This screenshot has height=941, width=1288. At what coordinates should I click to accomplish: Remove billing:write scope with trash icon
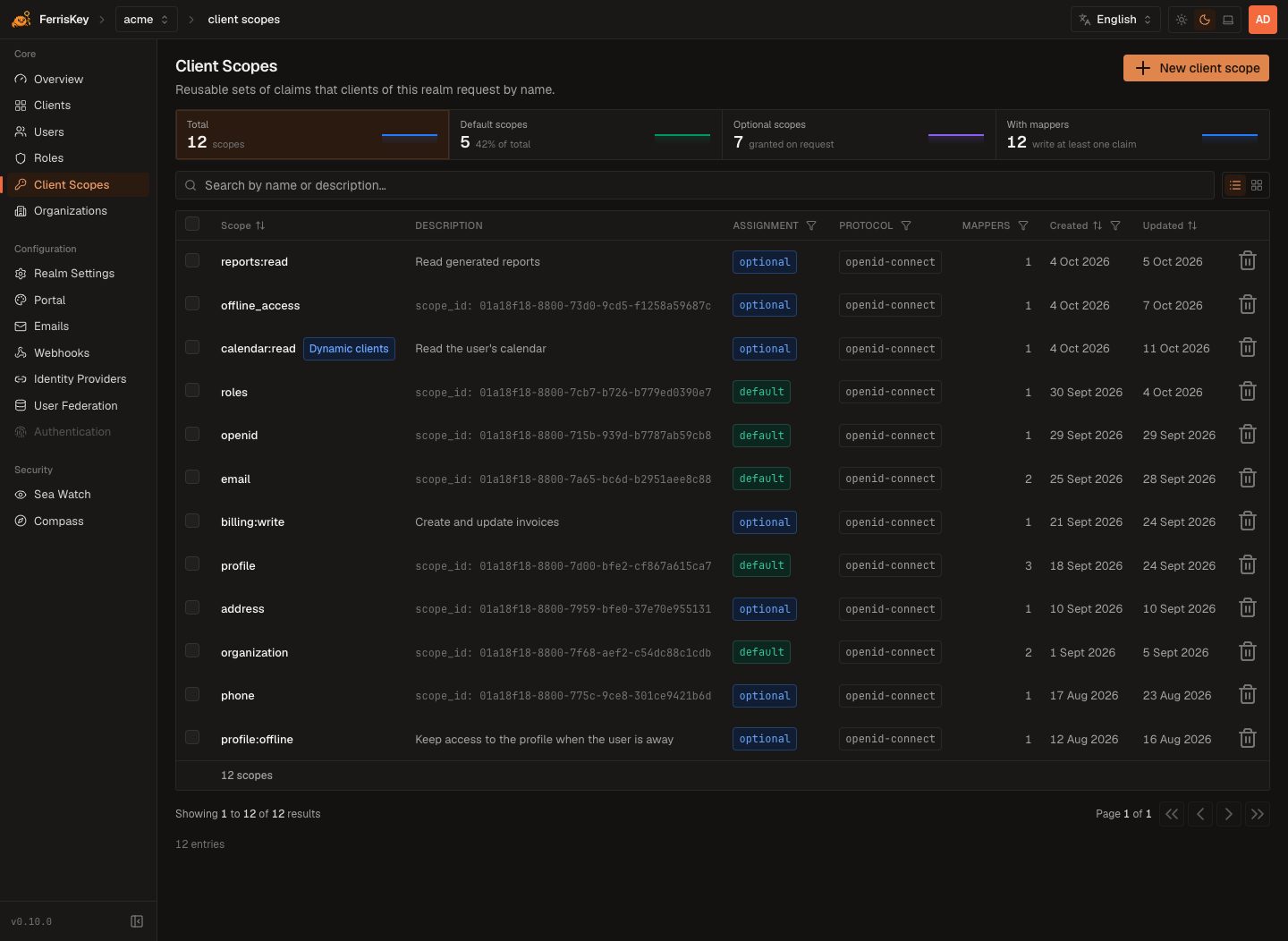pos(1248,521)
